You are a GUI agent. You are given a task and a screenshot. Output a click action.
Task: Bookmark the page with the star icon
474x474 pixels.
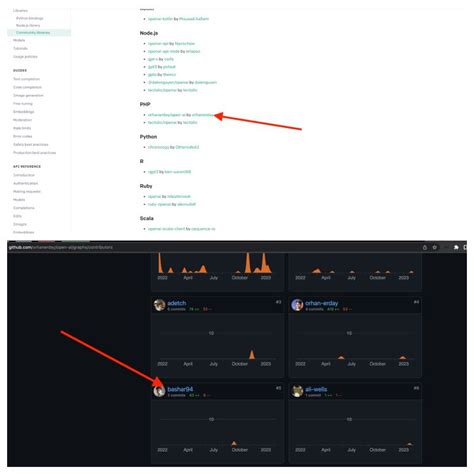[435, 247]
